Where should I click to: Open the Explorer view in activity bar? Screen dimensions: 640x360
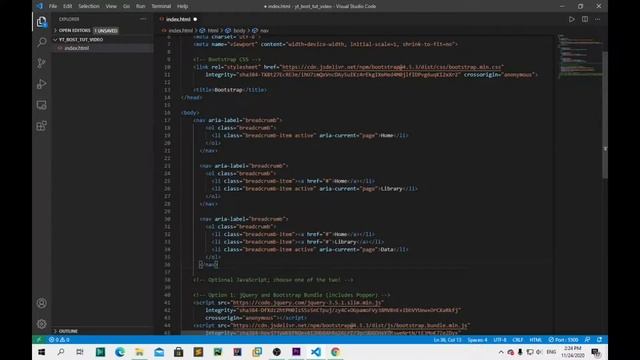tap(42, 22)
